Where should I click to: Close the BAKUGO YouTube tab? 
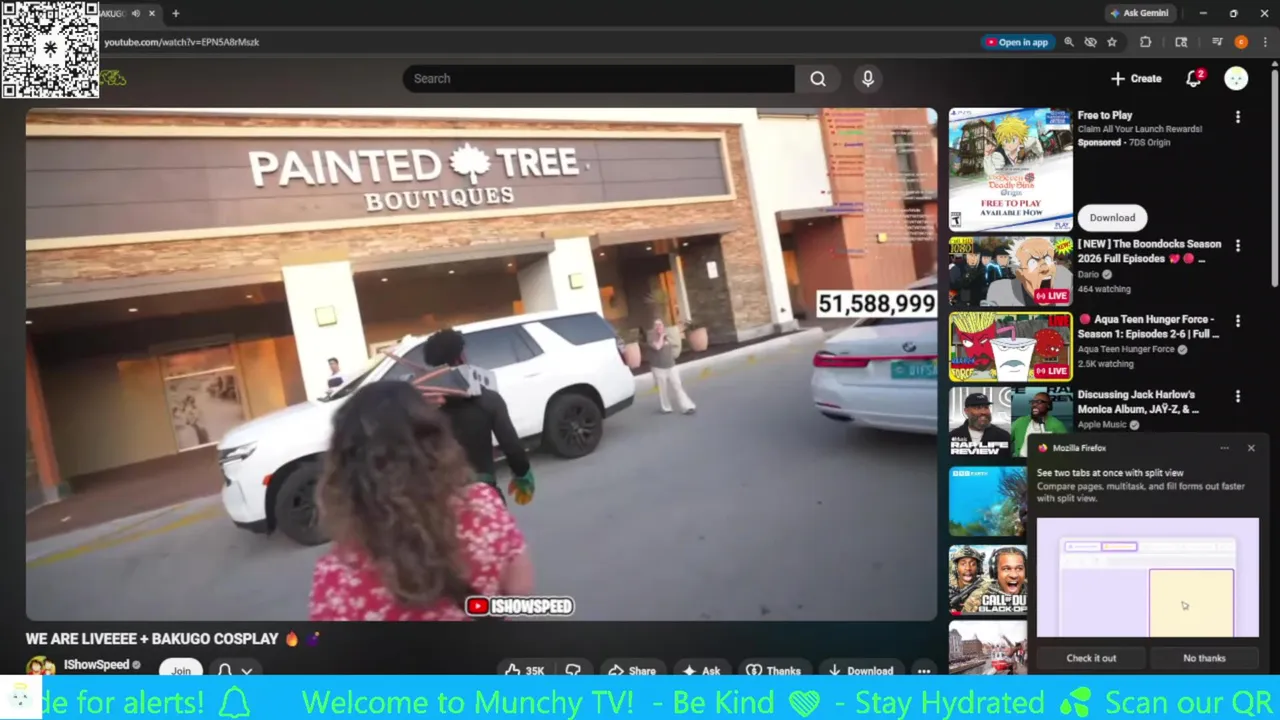(153, 14)
